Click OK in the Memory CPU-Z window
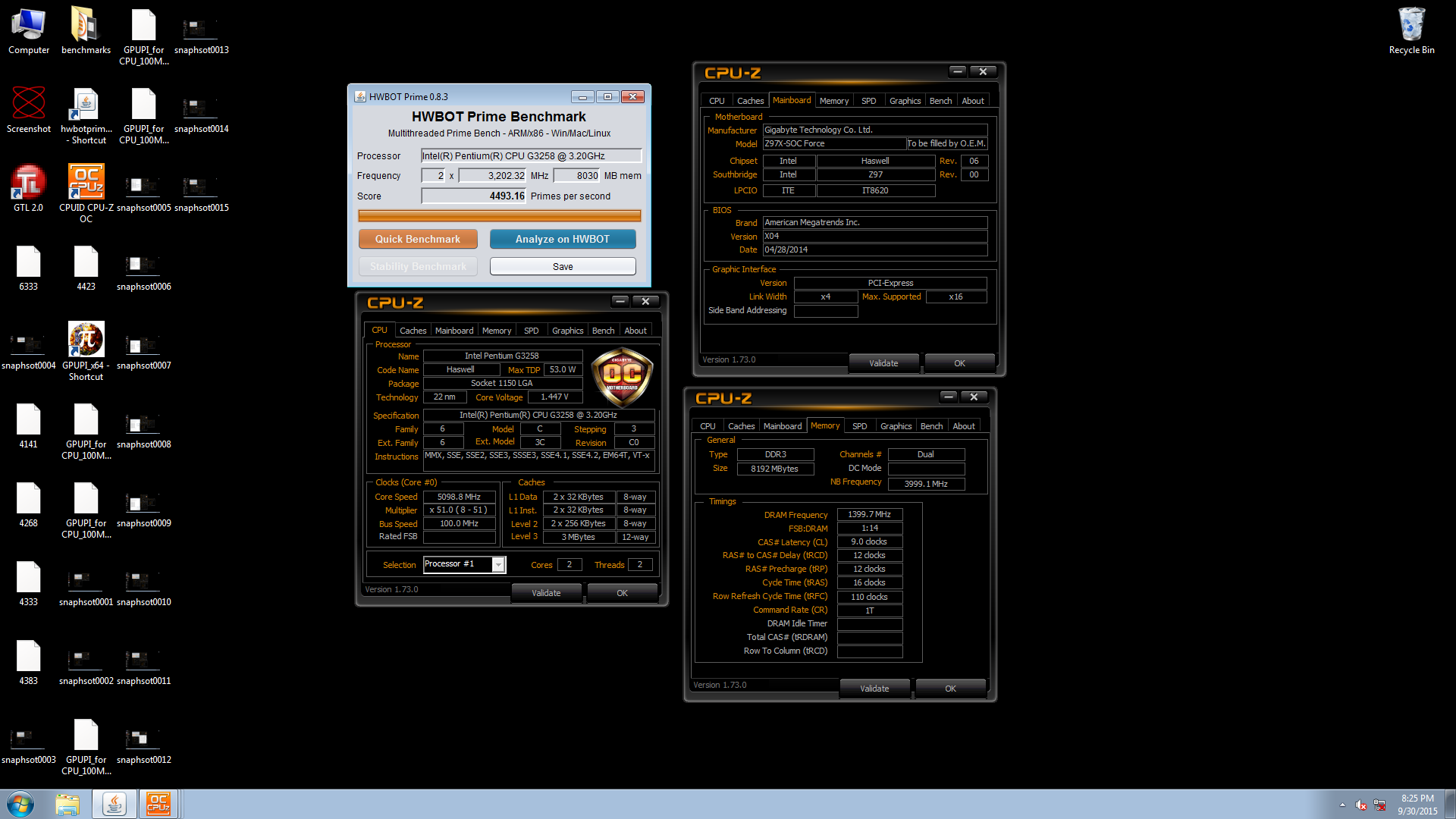1456x819 pixels. click(950, 689)
